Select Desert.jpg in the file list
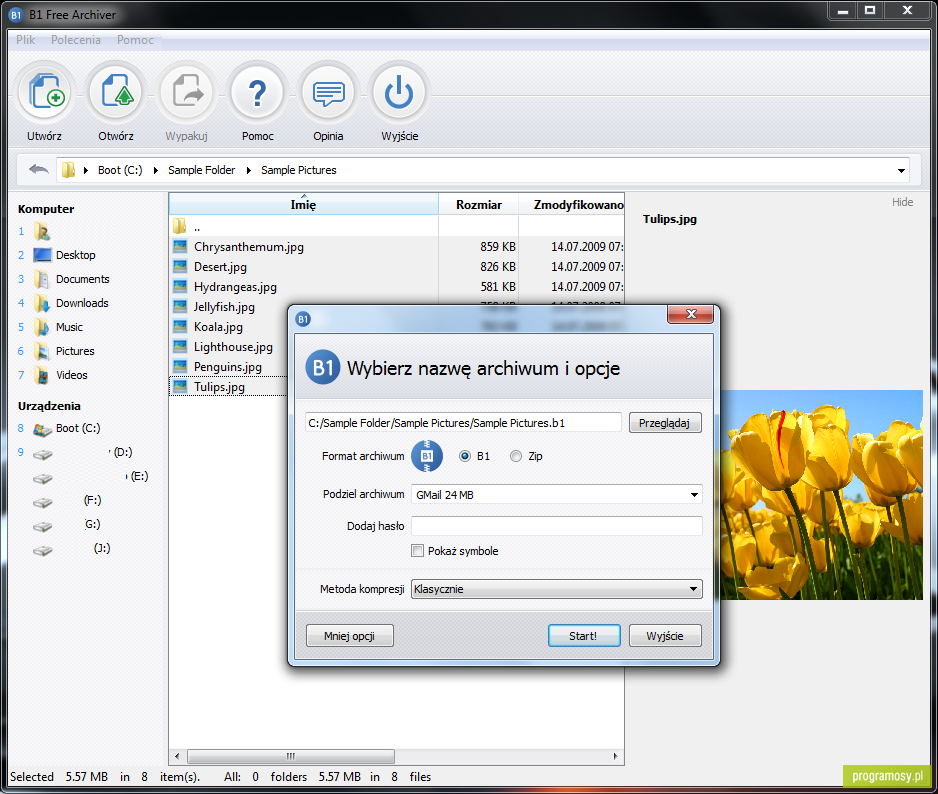938x794 pixels. pos(220,267)
